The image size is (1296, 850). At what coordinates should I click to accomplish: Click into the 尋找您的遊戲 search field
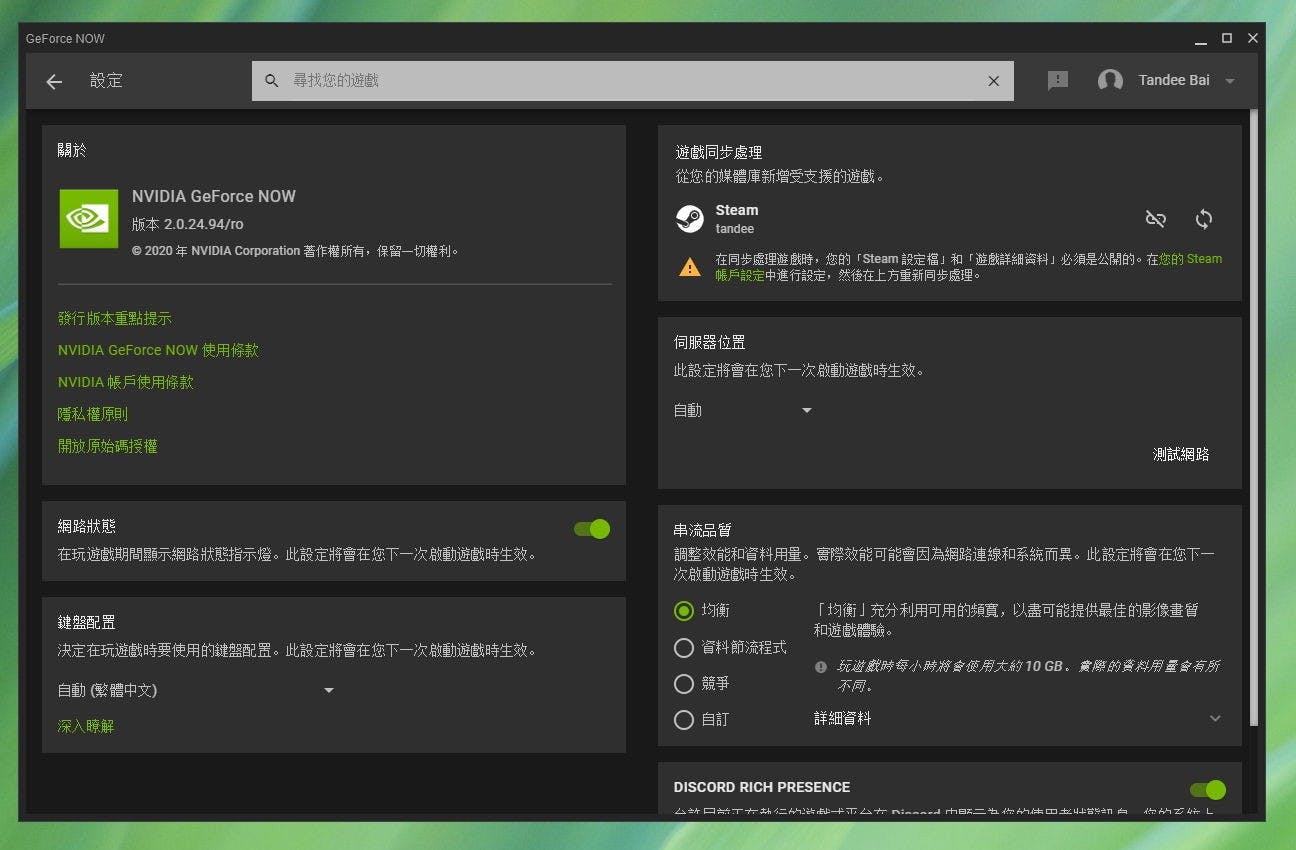[630, 81]
